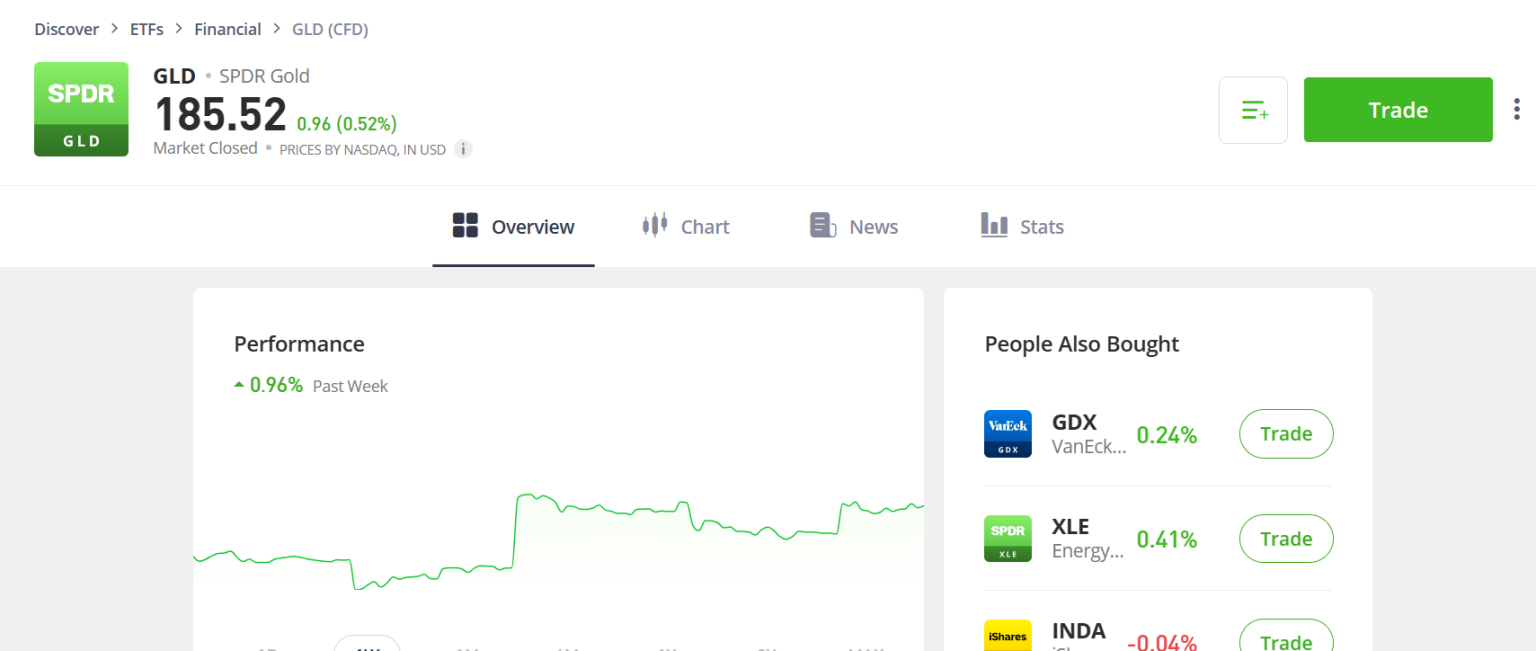Screen dimensions: 1536x651
Task: Open the three-dot options menu
Action: point(1517,108)
